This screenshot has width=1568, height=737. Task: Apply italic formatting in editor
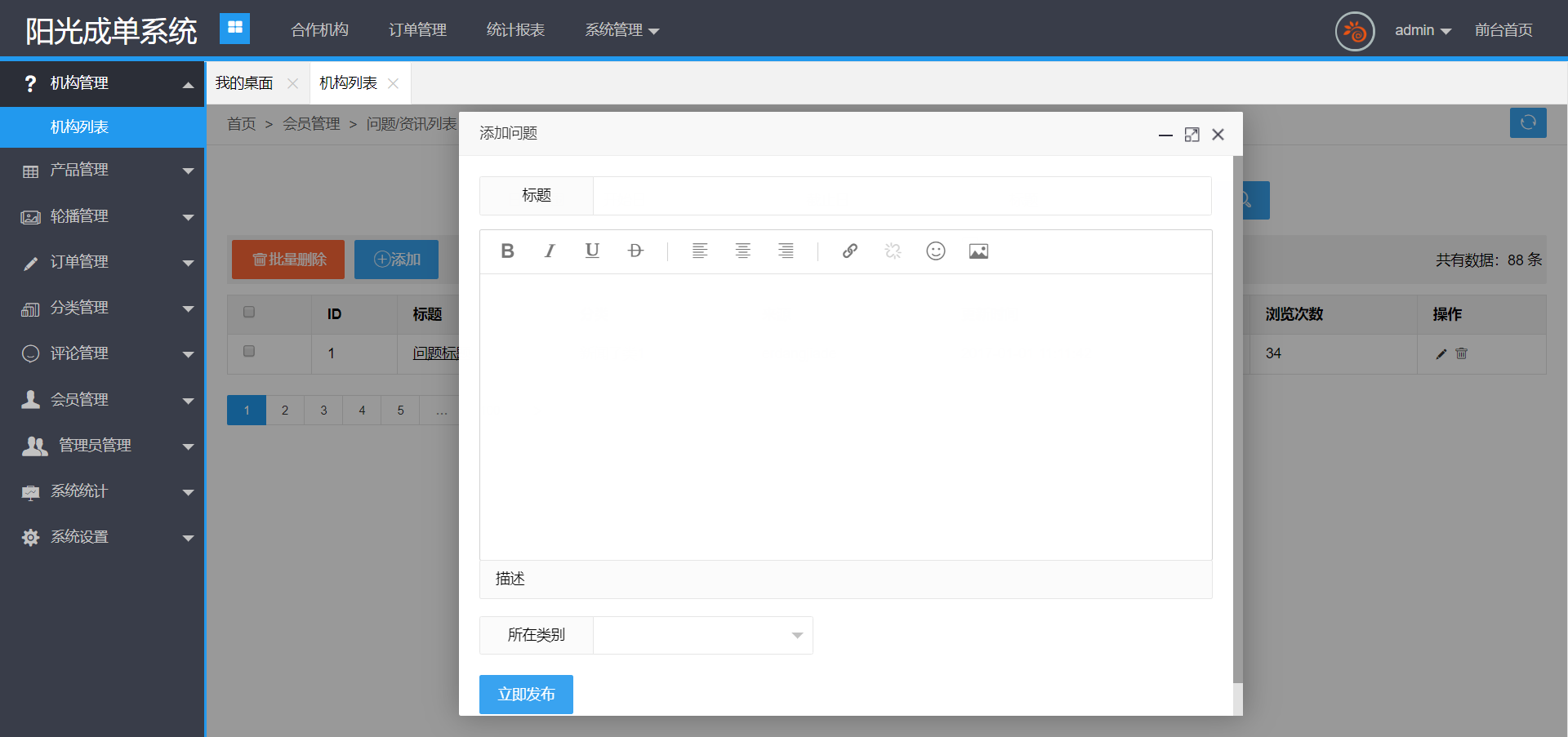click(550, 251)
